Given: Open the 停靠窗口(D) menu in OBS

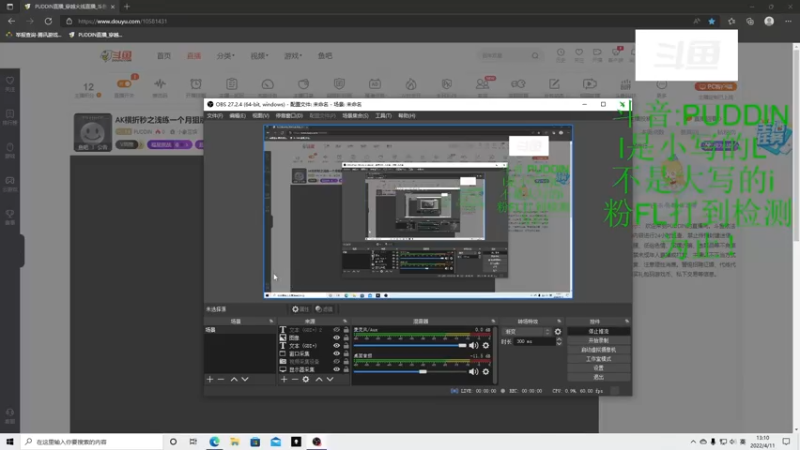Looking at the screenshot, I should tap(289, 116).
